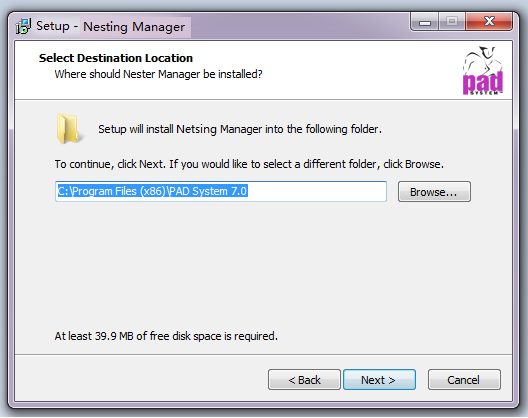
Task: Click the Browse... button
Action: [x=434, y=192]
